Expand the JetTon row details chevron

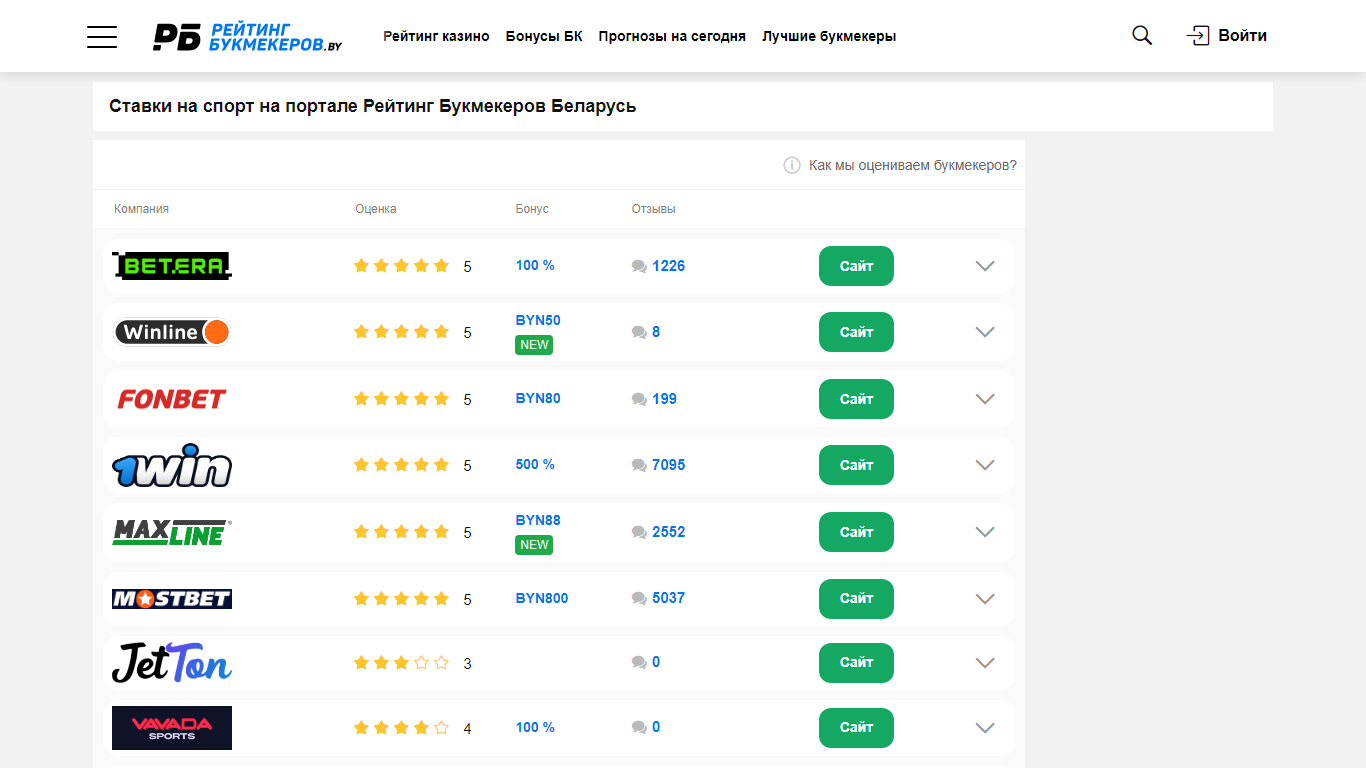click(985, 663)
